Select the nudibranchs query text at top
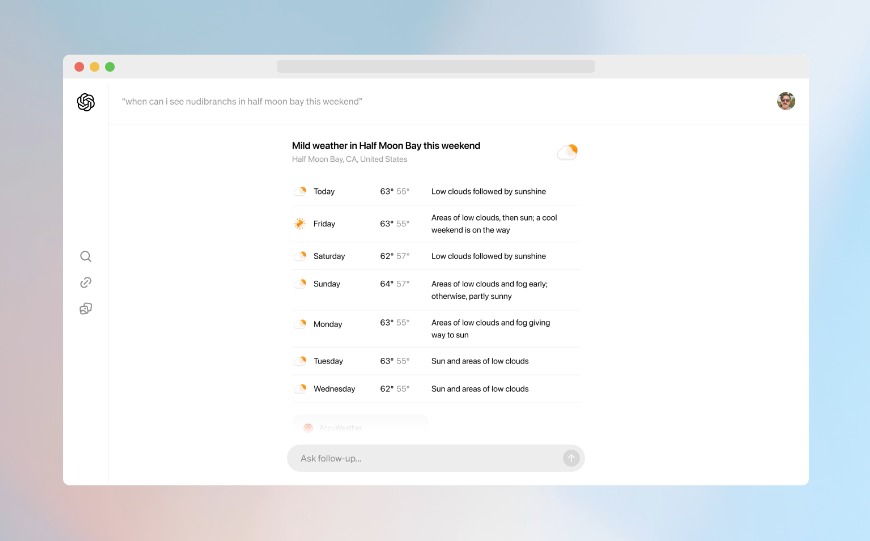870x541 pixels. point(242,102)
